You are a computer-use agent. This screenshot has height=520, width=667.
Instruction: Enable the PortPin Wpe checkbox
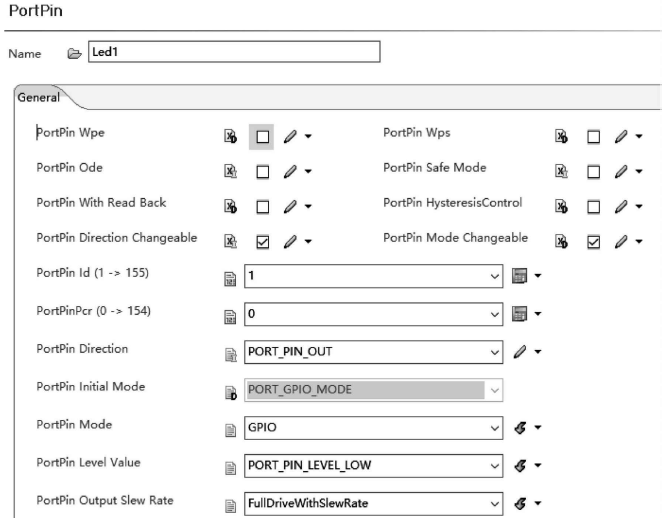(x=262, y=137)
